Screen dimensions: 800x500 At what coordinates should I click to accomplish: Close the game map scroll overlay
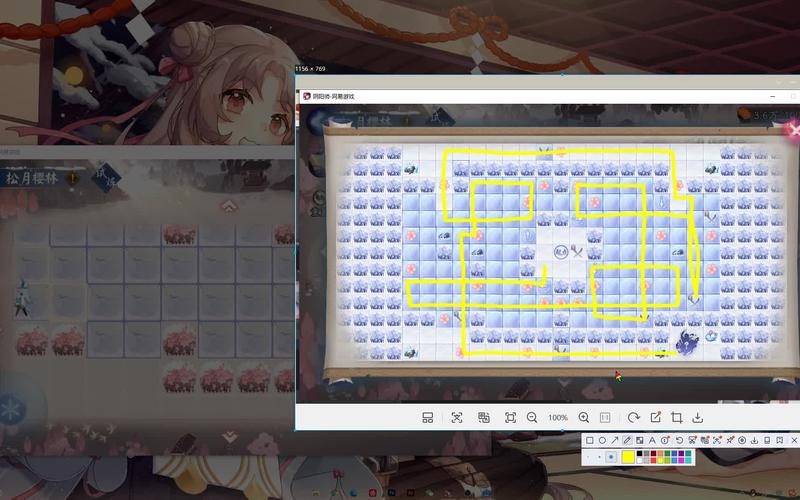794,130
